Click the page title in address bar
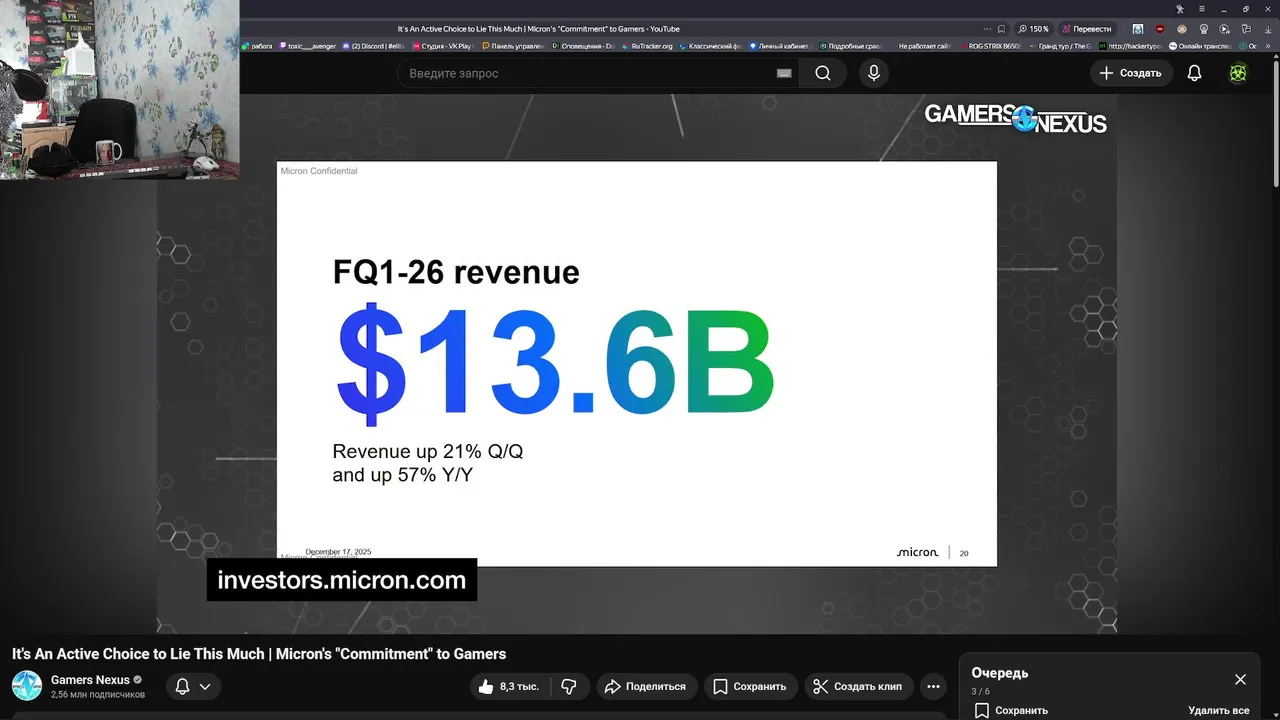Viewport: 1280px width, 720px height. [538, 29]
